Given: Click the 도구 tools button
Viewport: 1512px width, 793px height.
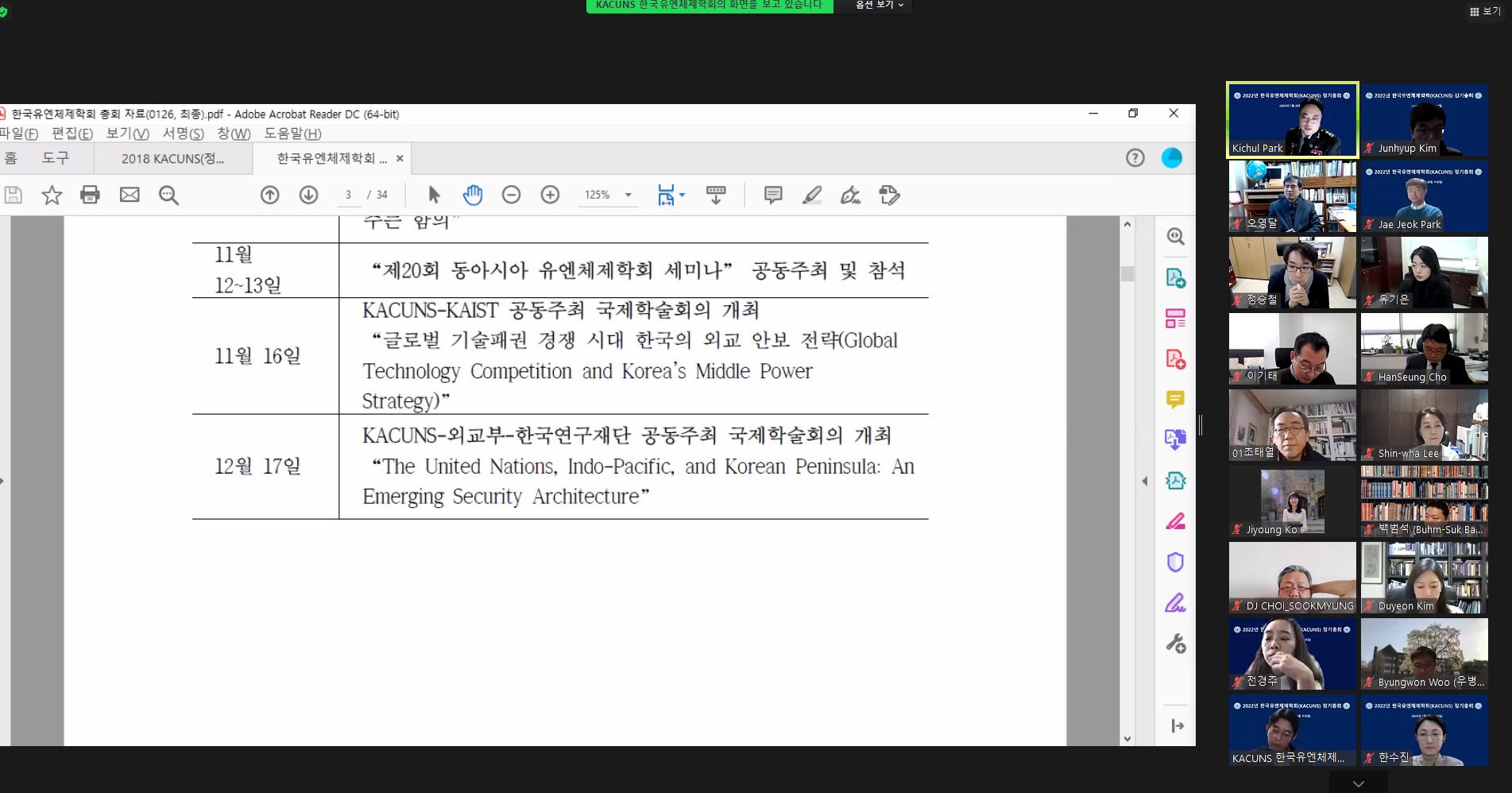Looking at the screenshot, I should point(56,158).
